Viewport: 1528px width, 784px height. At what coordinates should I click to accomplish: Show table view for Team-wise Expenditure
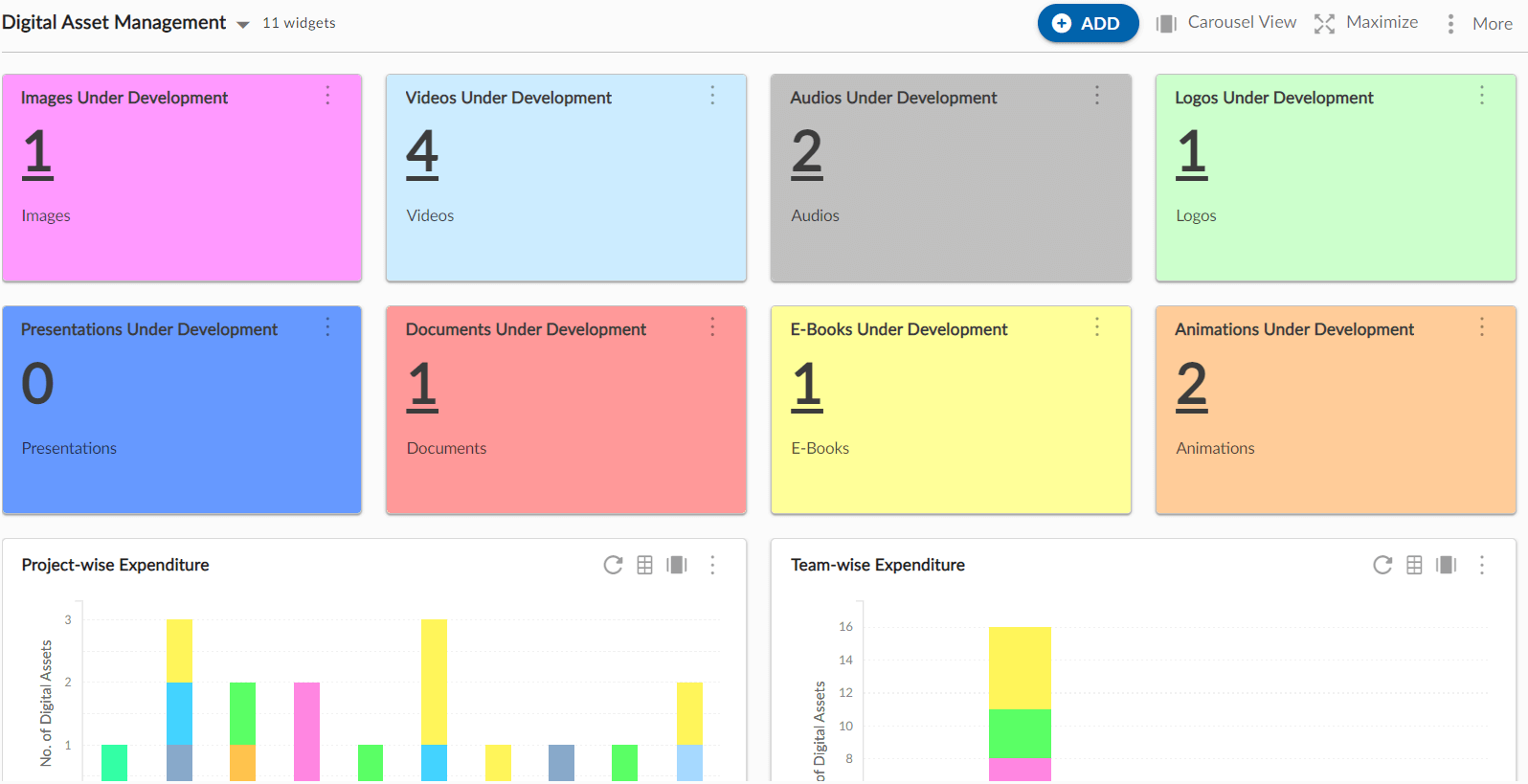click(x=1414, y=565)
